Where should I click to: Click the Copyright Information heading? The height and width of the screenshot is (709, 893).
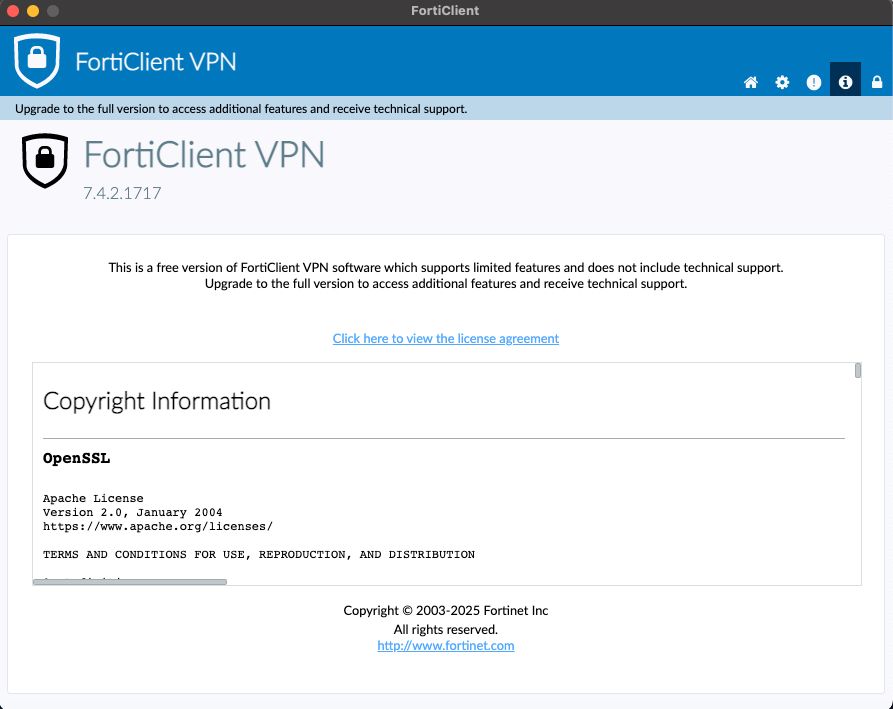coord(157,401)
